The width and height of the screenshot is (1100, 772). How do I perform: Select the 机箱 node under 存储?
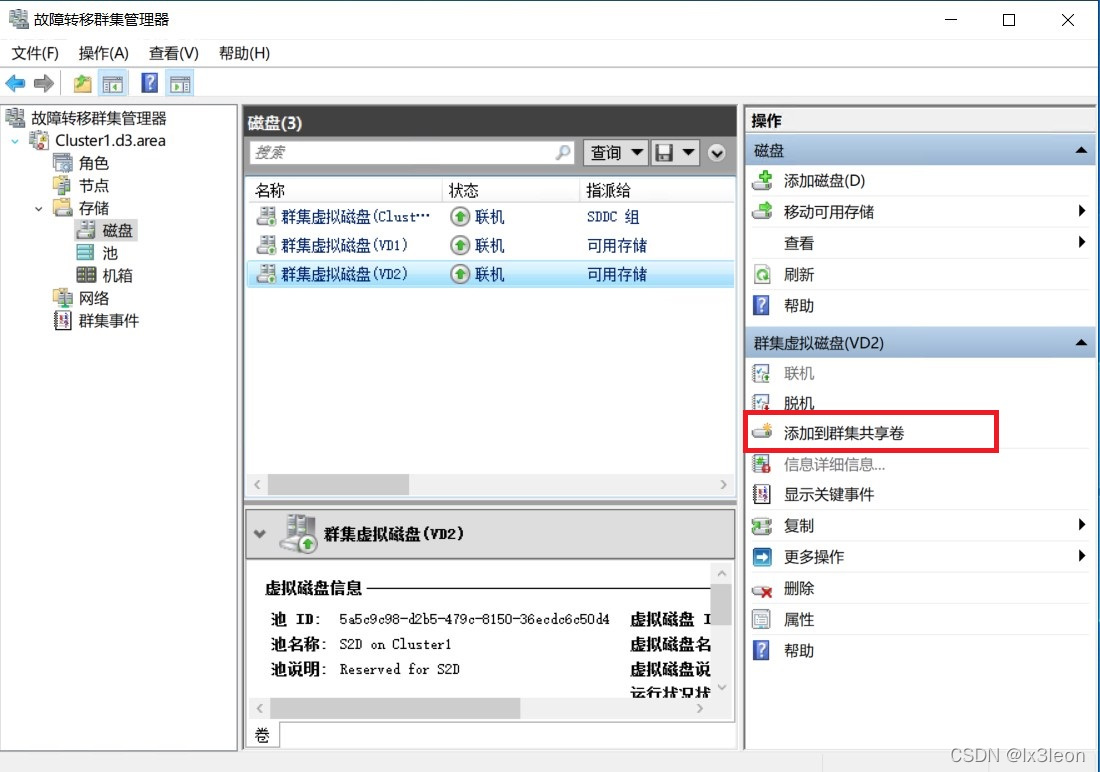click(117, 276)
